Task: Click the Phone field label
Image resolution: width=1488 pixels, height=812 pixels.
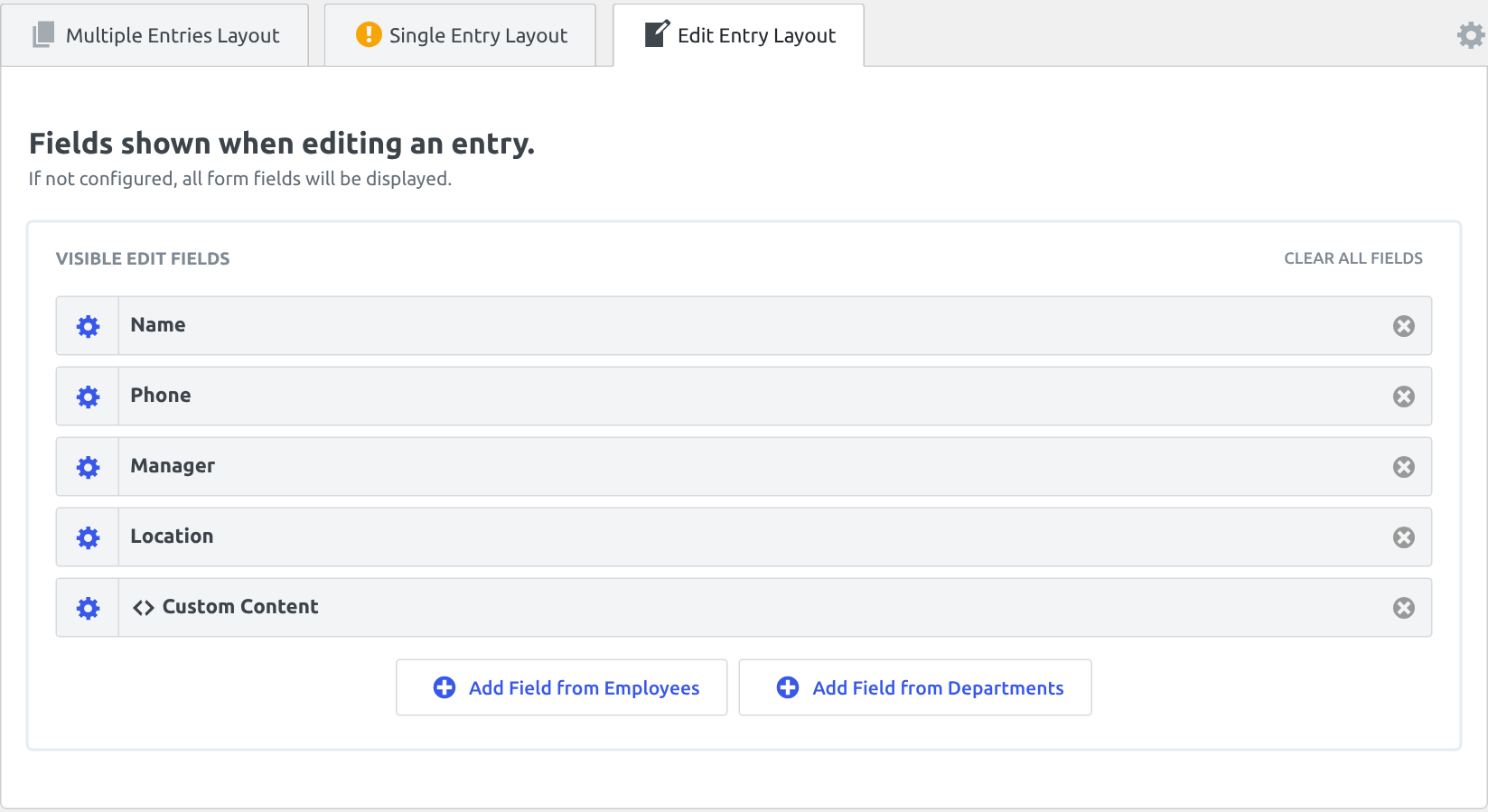Action: (x=161, y=396)
